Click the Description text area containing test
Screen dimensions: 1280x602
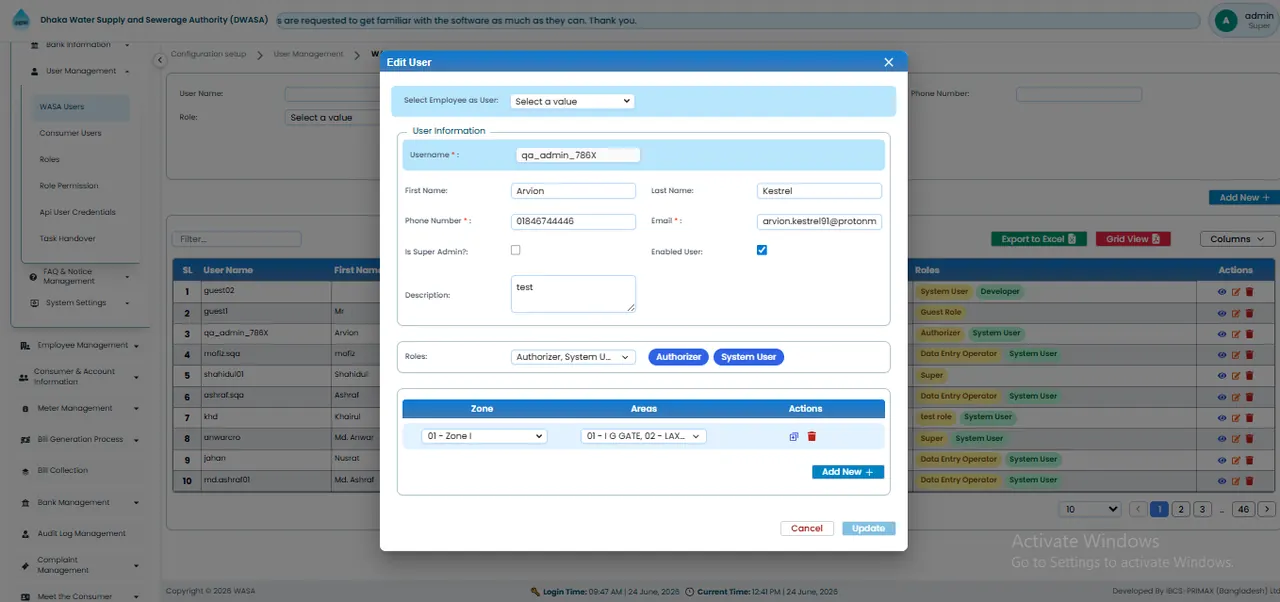[573, 294]
